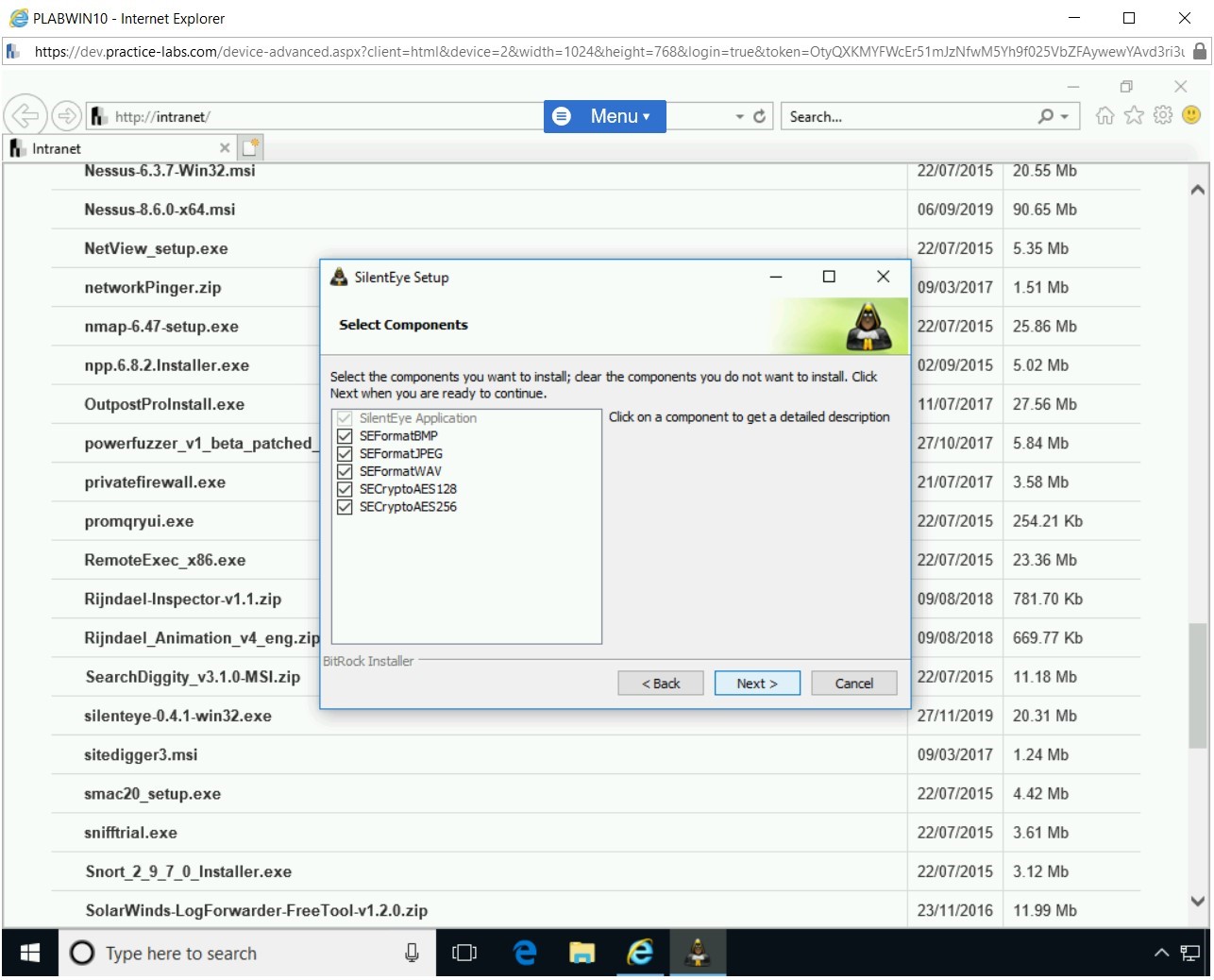This screenshot has height=980, width=1214.
Task: Open a new blank tab
Action: point(250,147)
